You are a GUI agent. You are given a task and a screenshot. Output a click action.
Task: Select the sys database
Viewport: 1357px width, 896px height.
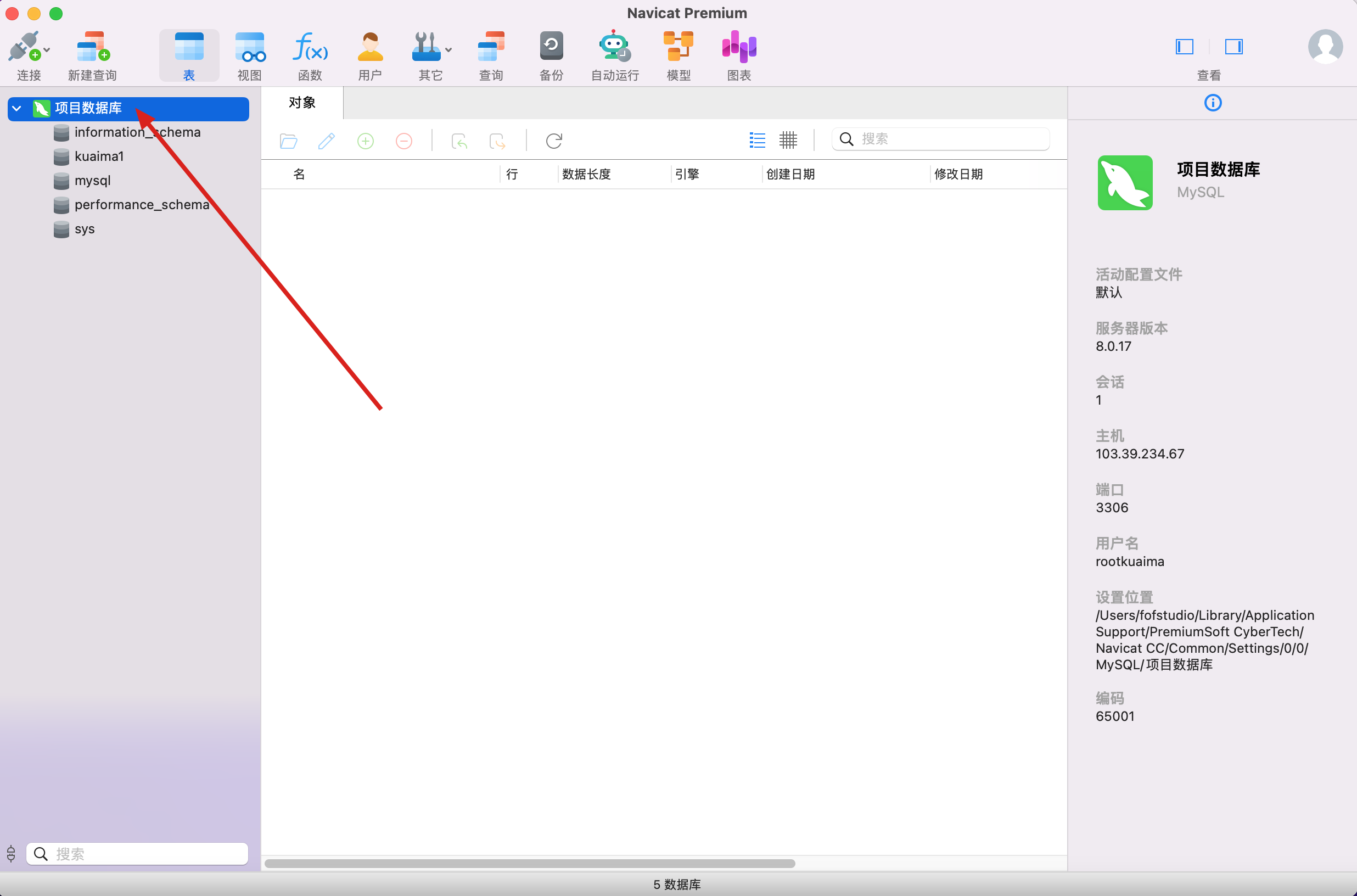click(x=85, y=229)
